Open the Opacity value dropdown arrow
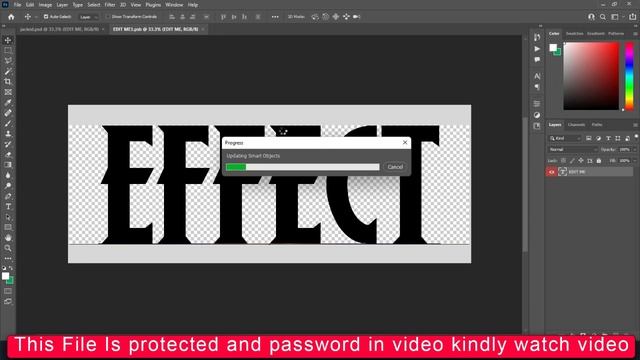 pyautogui.click(x=635, y=149)
